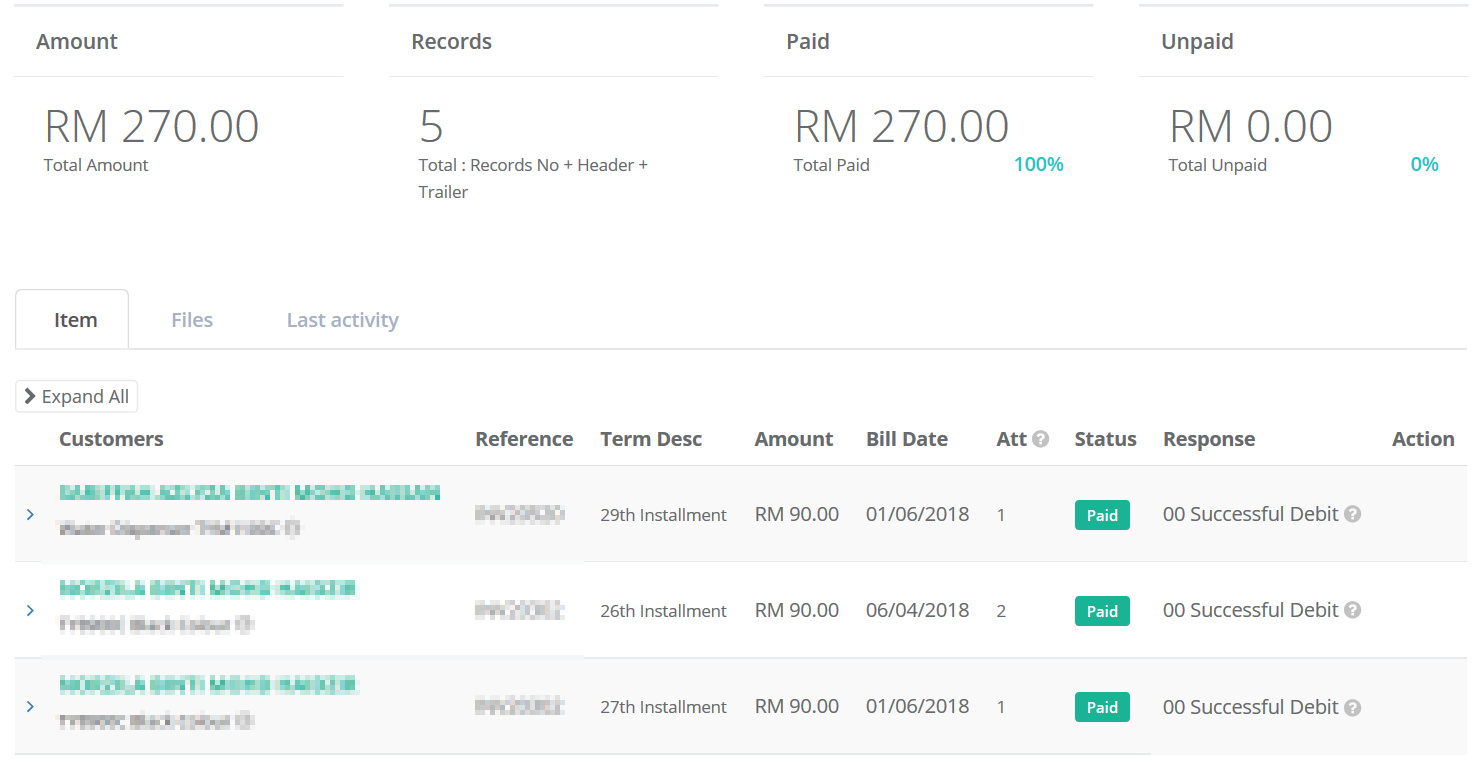
Task: Expand the 27th Installment row chevron
Action: (30, 706)
